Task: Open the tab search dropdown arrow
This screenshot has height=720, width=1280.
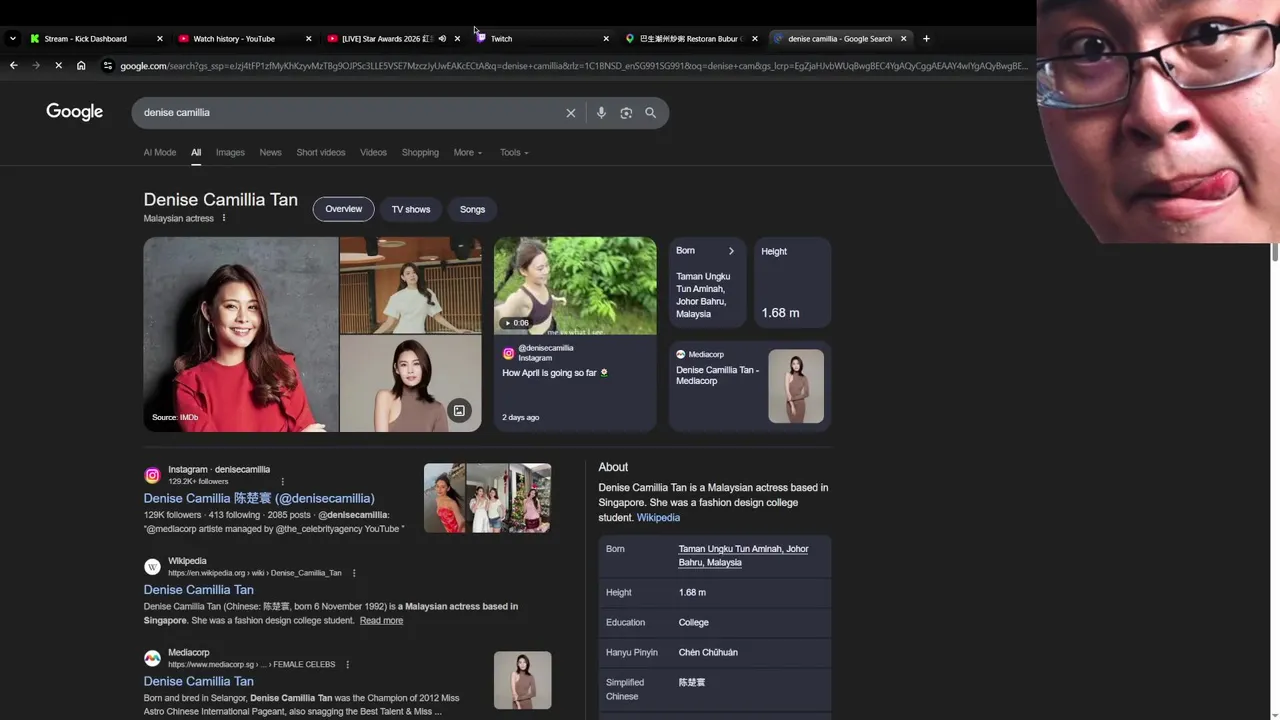Action: click(x=12, y=39)
